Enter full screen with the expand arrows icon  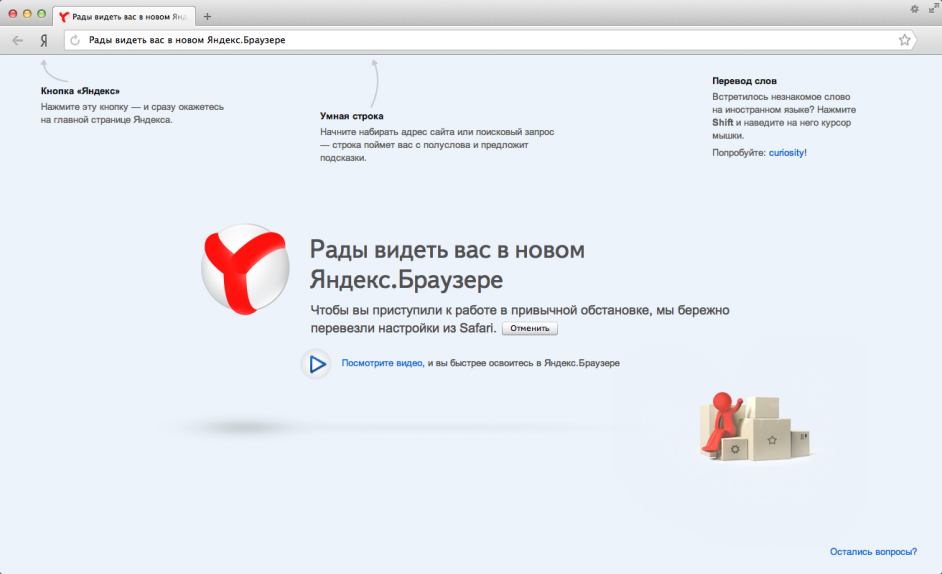933,8
